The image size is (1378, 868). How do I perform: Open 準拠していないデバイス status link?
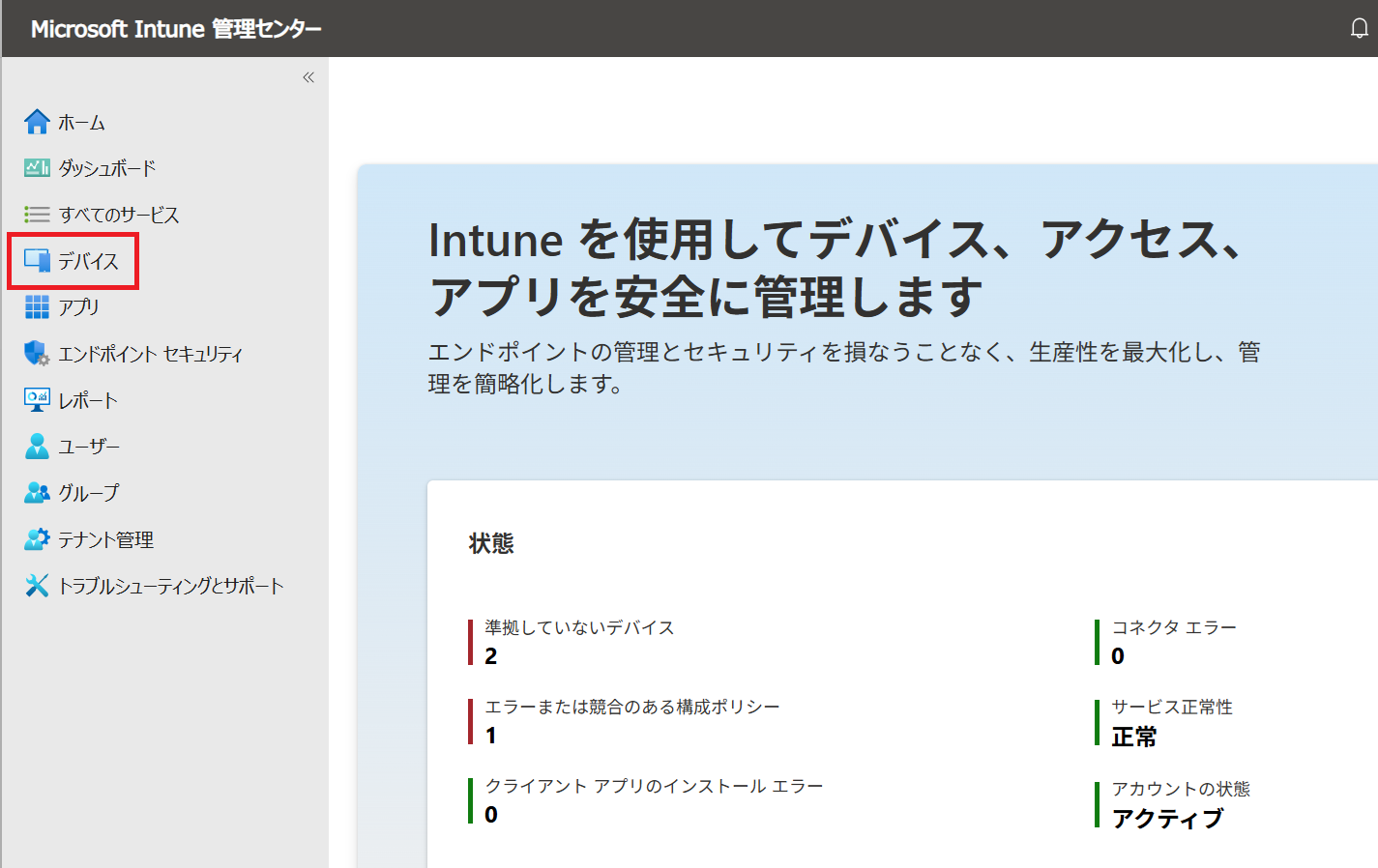pos(579,627)
